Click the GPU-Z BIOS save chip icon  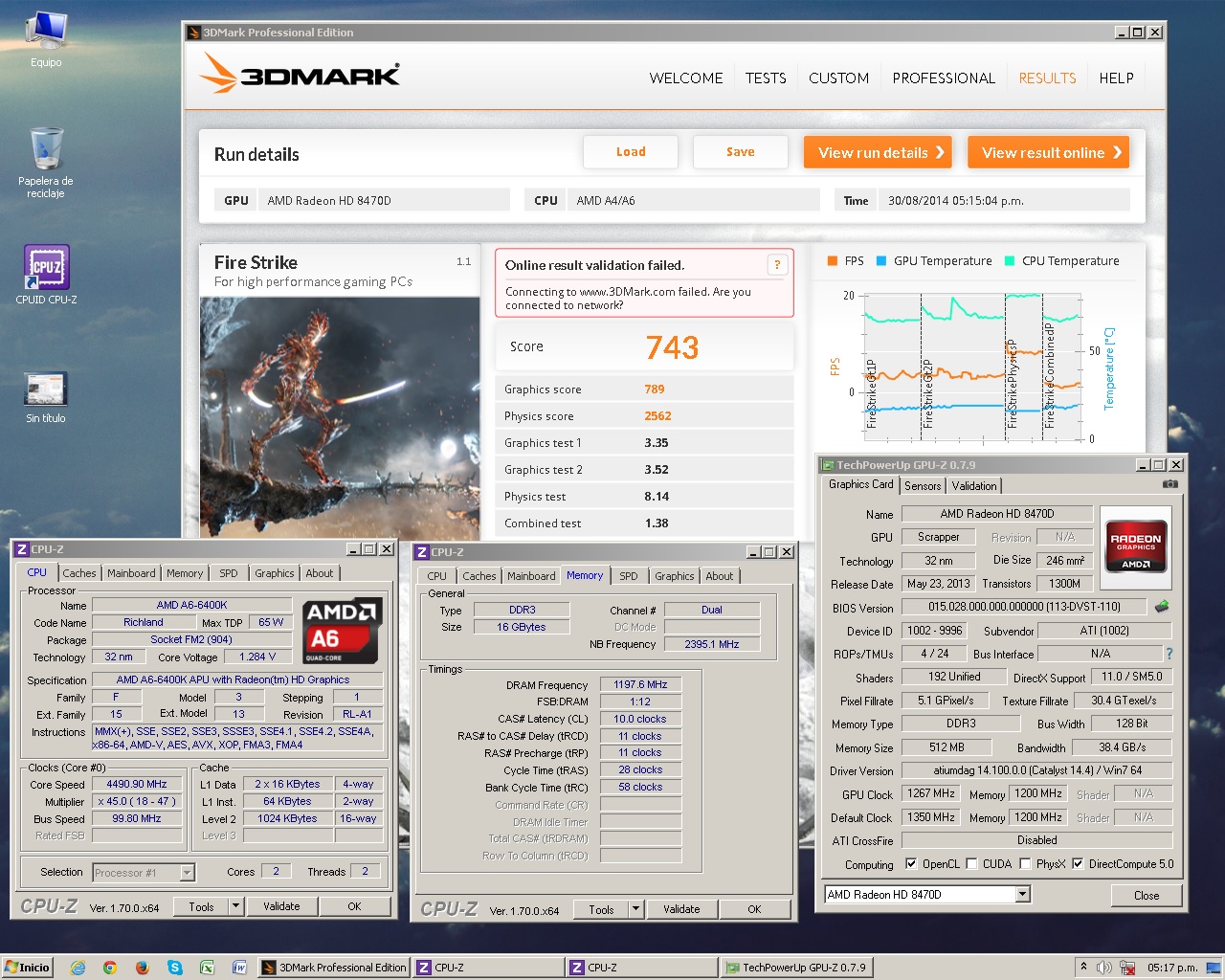[1162, 607]
